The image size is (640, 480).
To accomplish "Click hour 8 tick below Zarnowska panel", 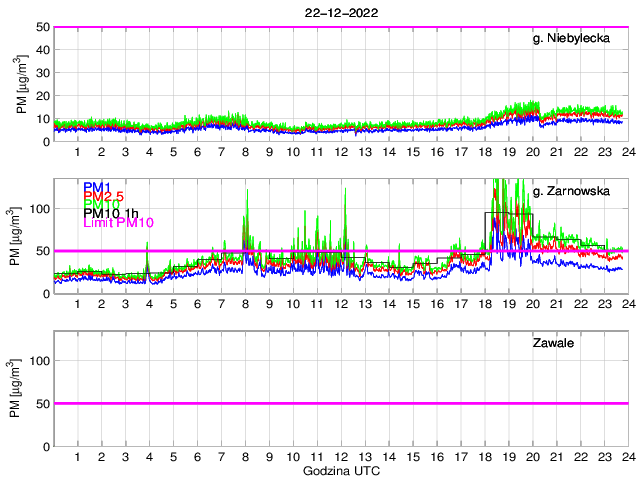I will tap(245, 303).
